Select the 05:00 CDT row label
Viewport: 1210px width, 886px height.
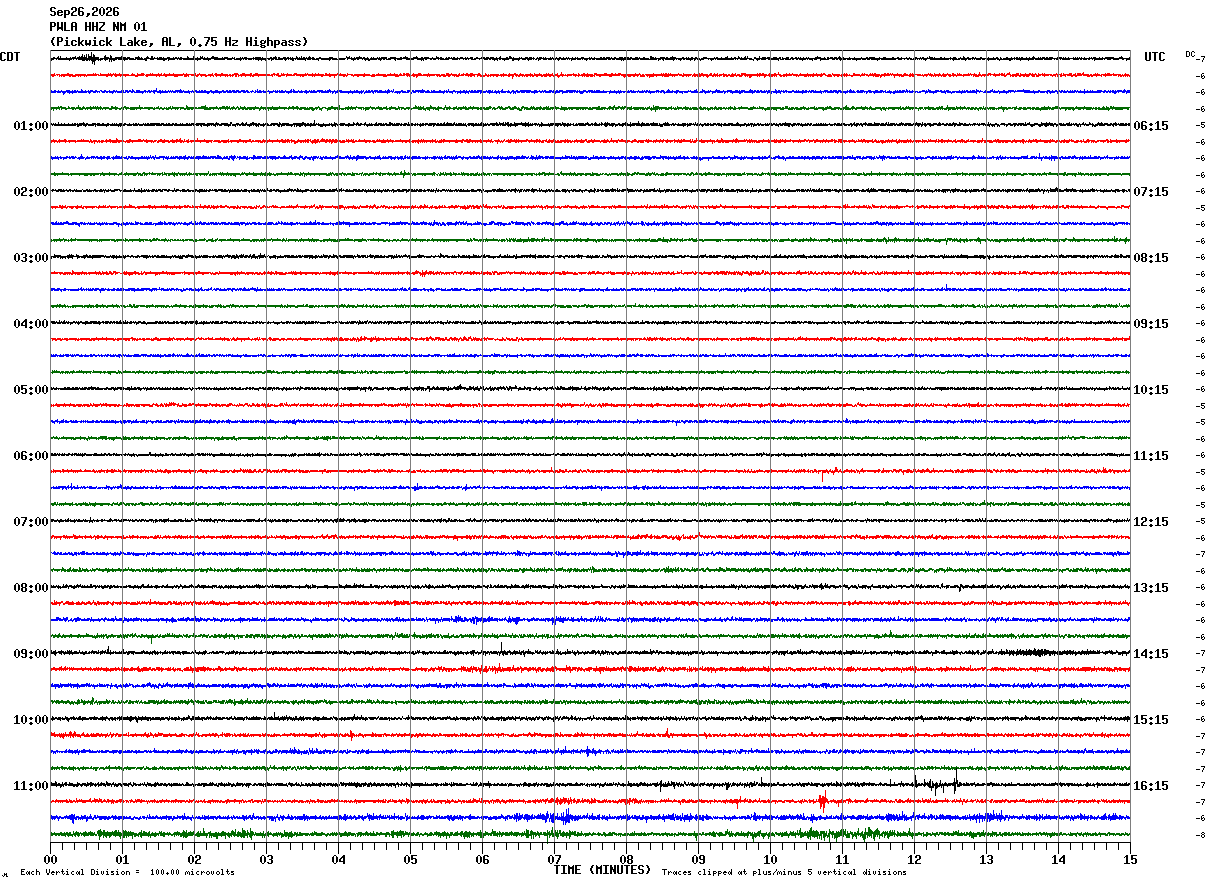pos(30,390)
